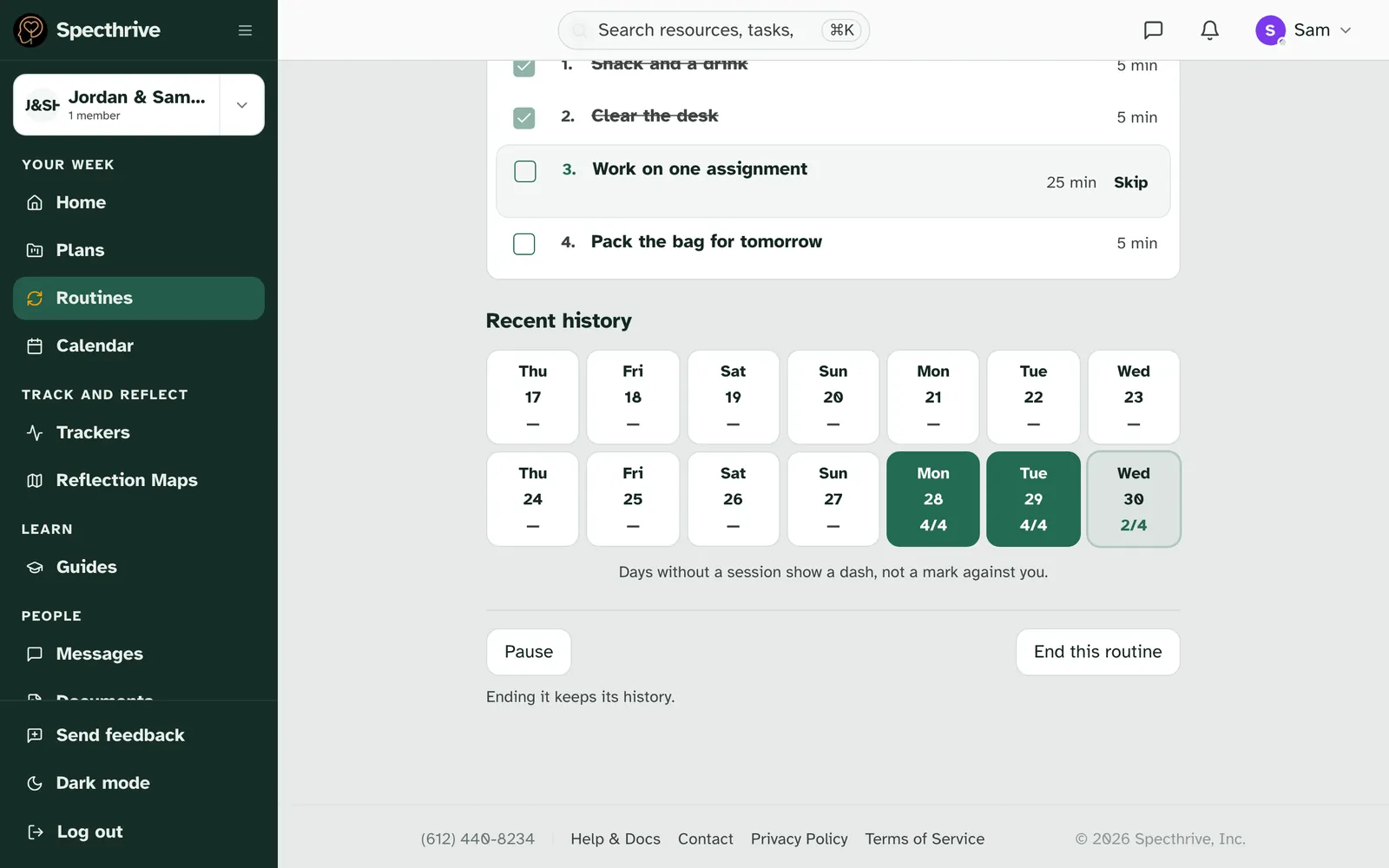Open the Privacy Policy link
This screenshot has height=868, width=1389.
[799, 838]
